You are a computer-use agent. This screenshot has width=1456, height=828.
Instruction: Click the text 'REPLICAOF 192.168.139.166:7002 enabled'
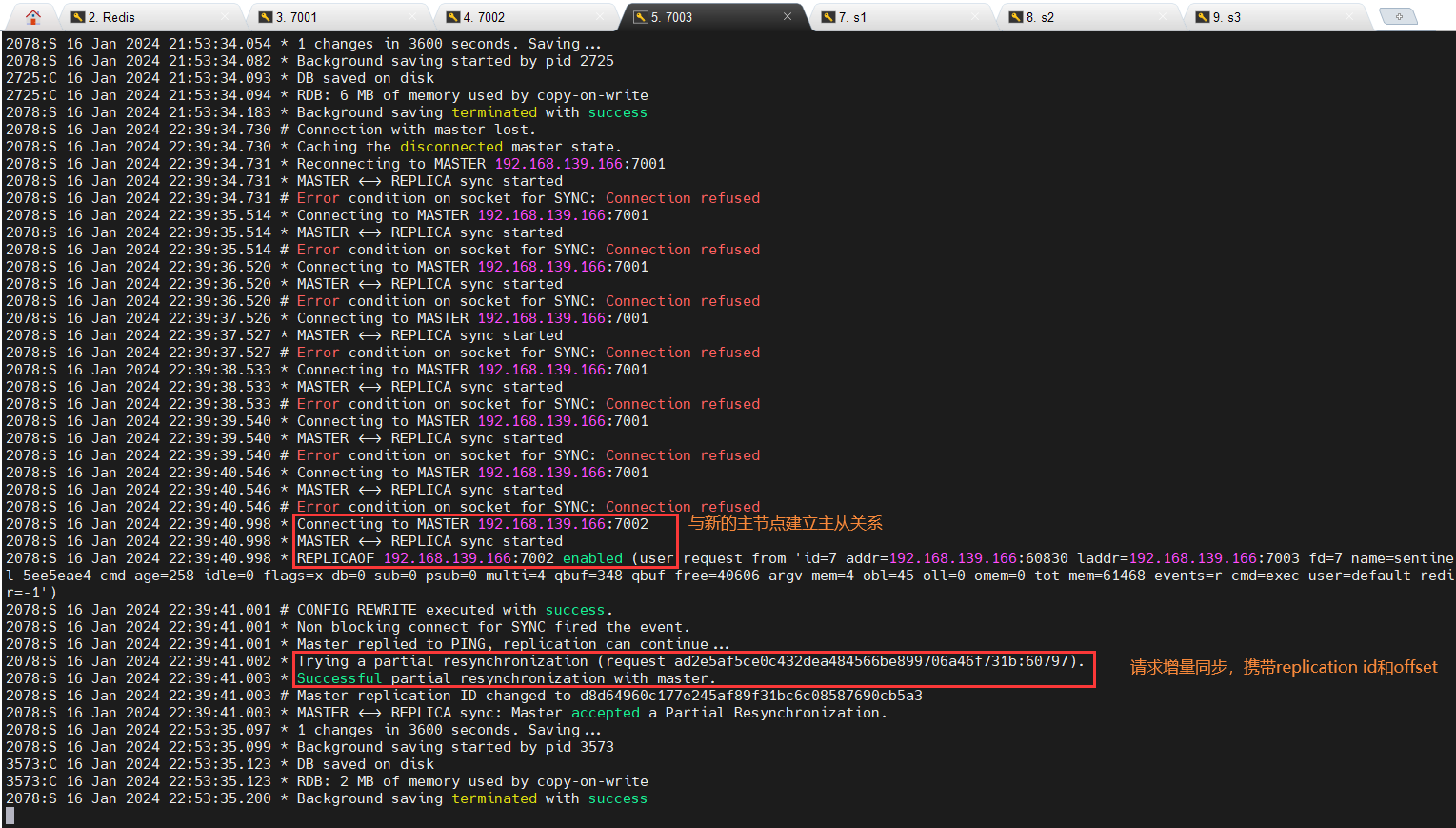click(x=460, y=558)
